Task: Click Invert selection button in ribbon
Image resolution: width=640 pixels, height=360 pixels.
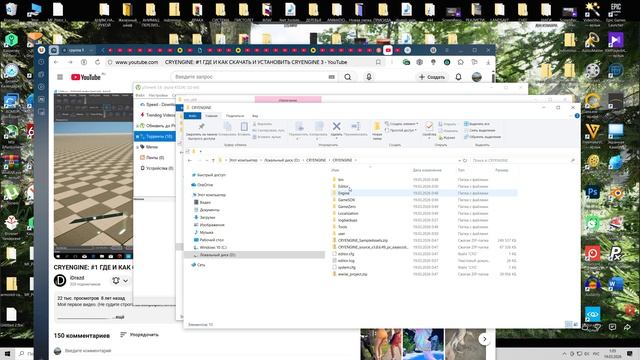Action: click(x=482, y=137)
